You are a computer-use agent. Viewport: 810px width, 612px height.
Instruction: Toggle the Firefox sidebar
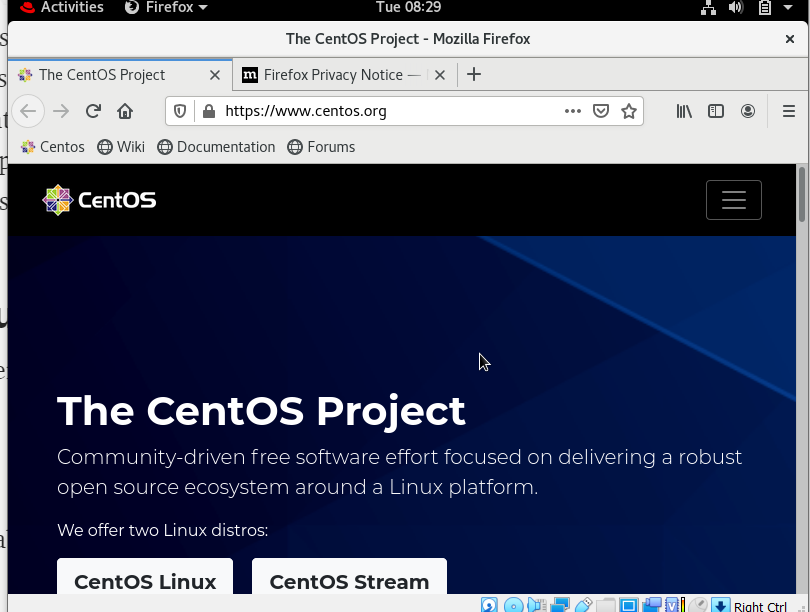[715, 111]
